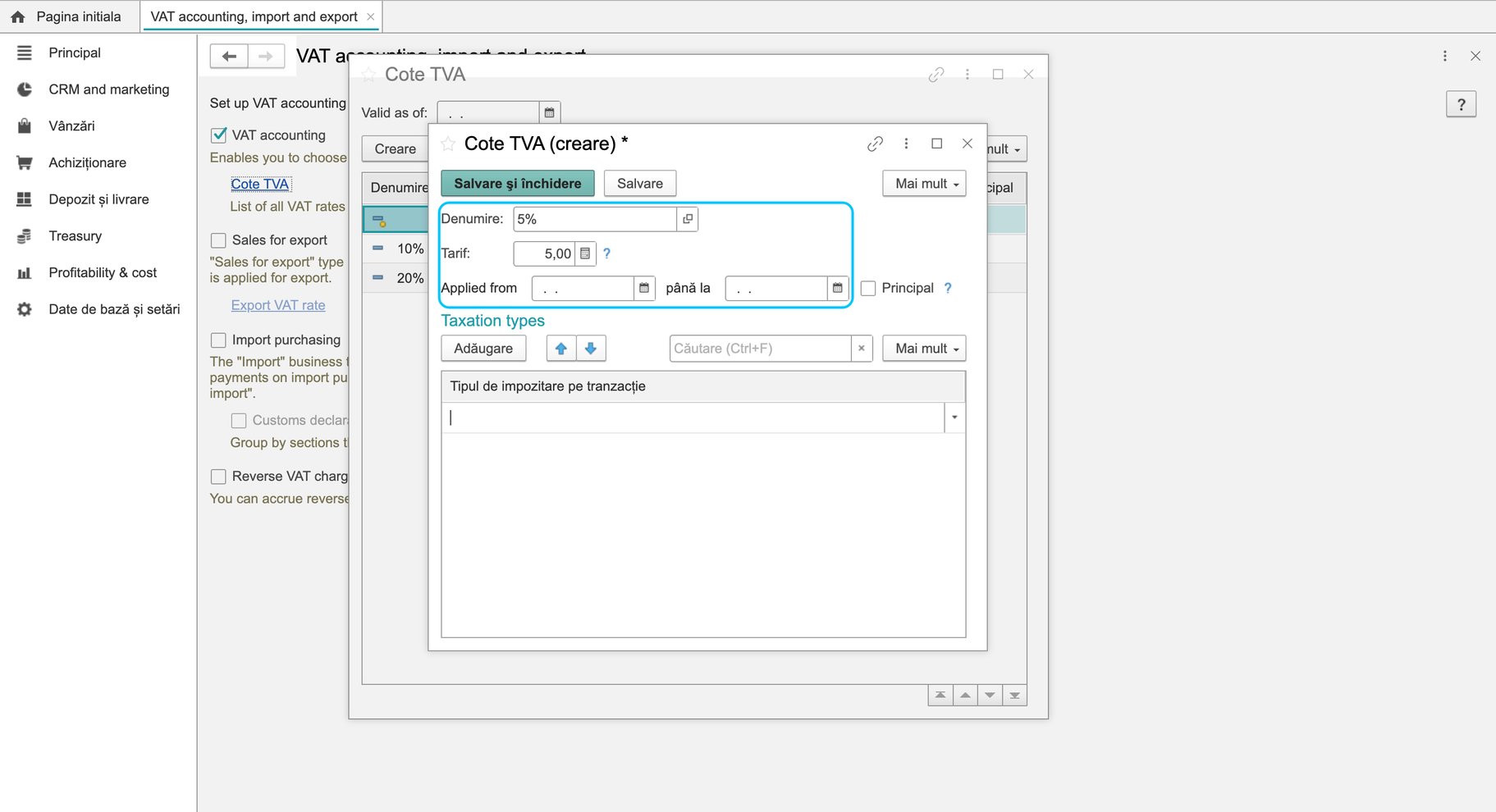Open calculator icon beside Tarif field
This screenshot has width=1496, height=812.
point(585,253)
